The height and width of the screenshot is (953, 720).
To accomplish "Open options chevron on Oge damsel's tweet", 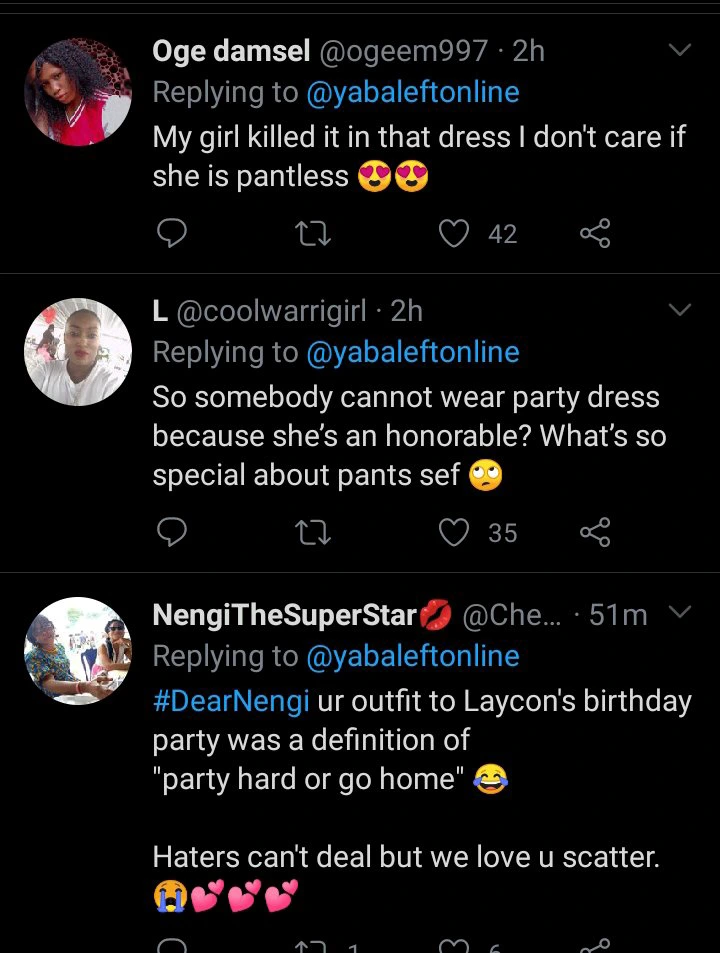I will (x=680, y=50).
